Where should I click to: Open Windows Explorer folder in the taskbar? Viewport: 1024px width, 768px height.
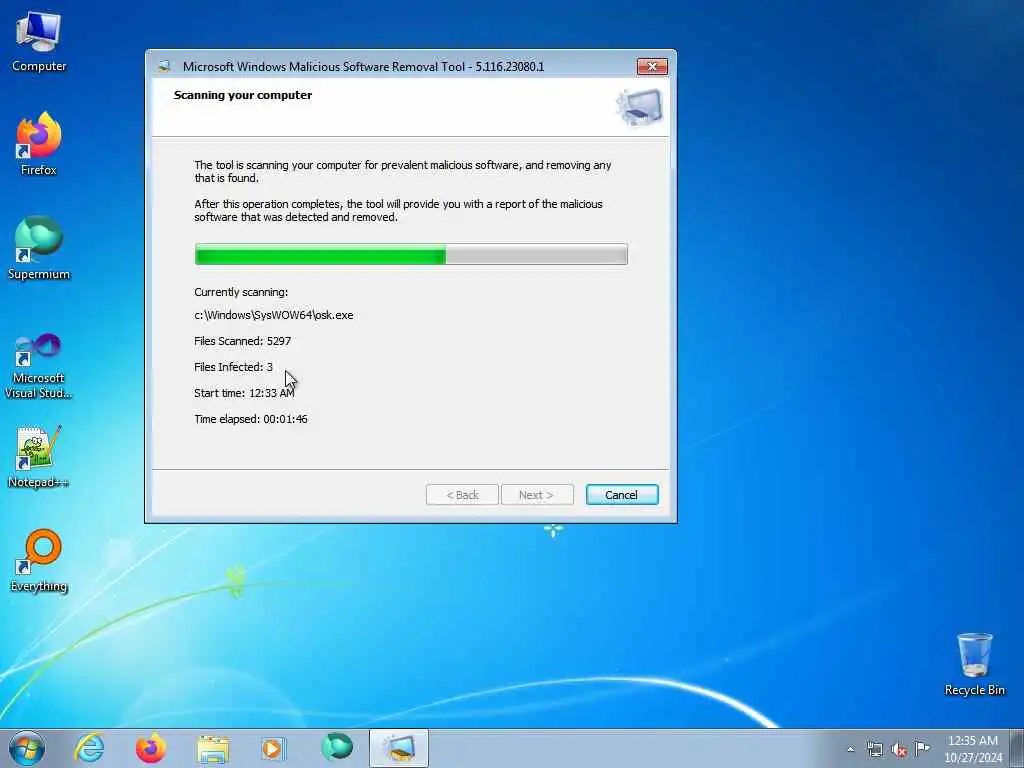(213, 749)
